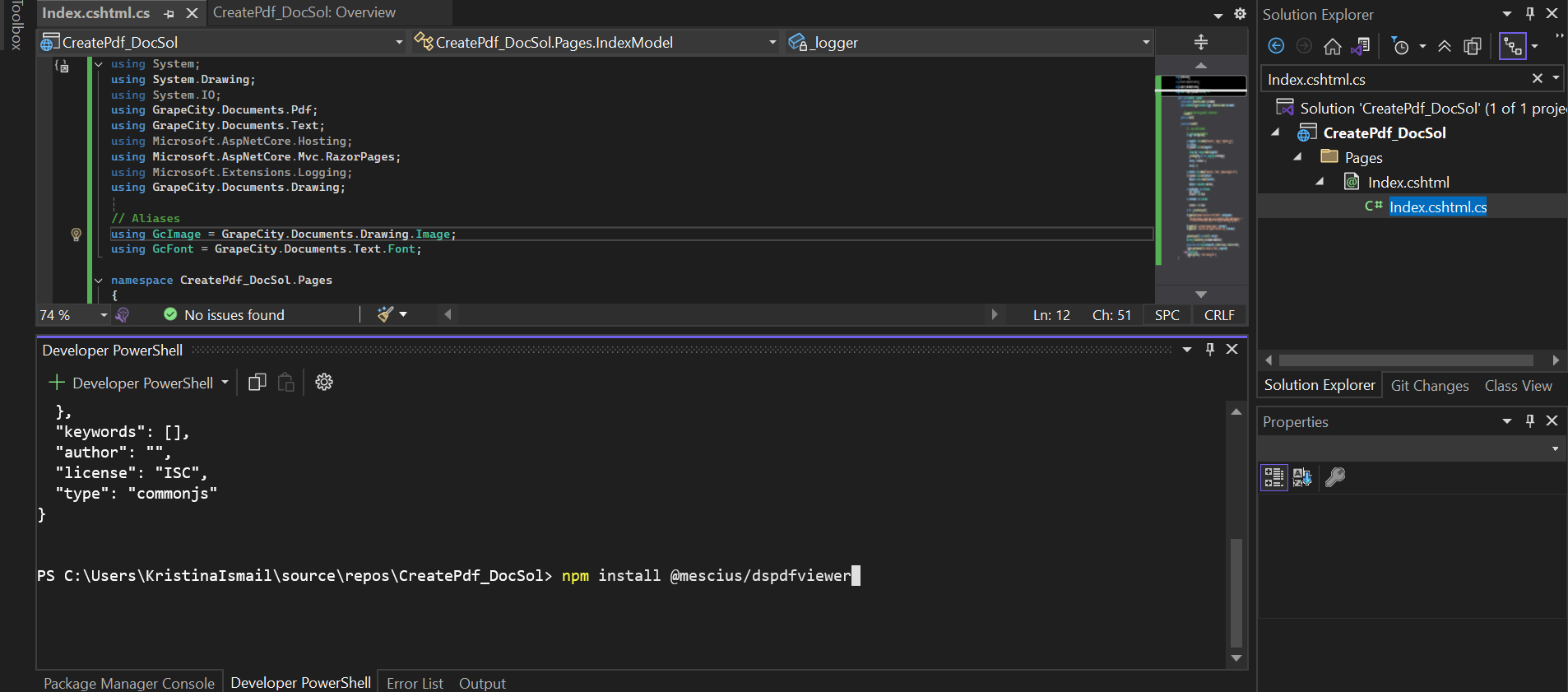Viewport: 1568px width, 692px height.
Task: Toggle auto-hide pin for Solution Explorer
Action: (x=1530, y=13)
